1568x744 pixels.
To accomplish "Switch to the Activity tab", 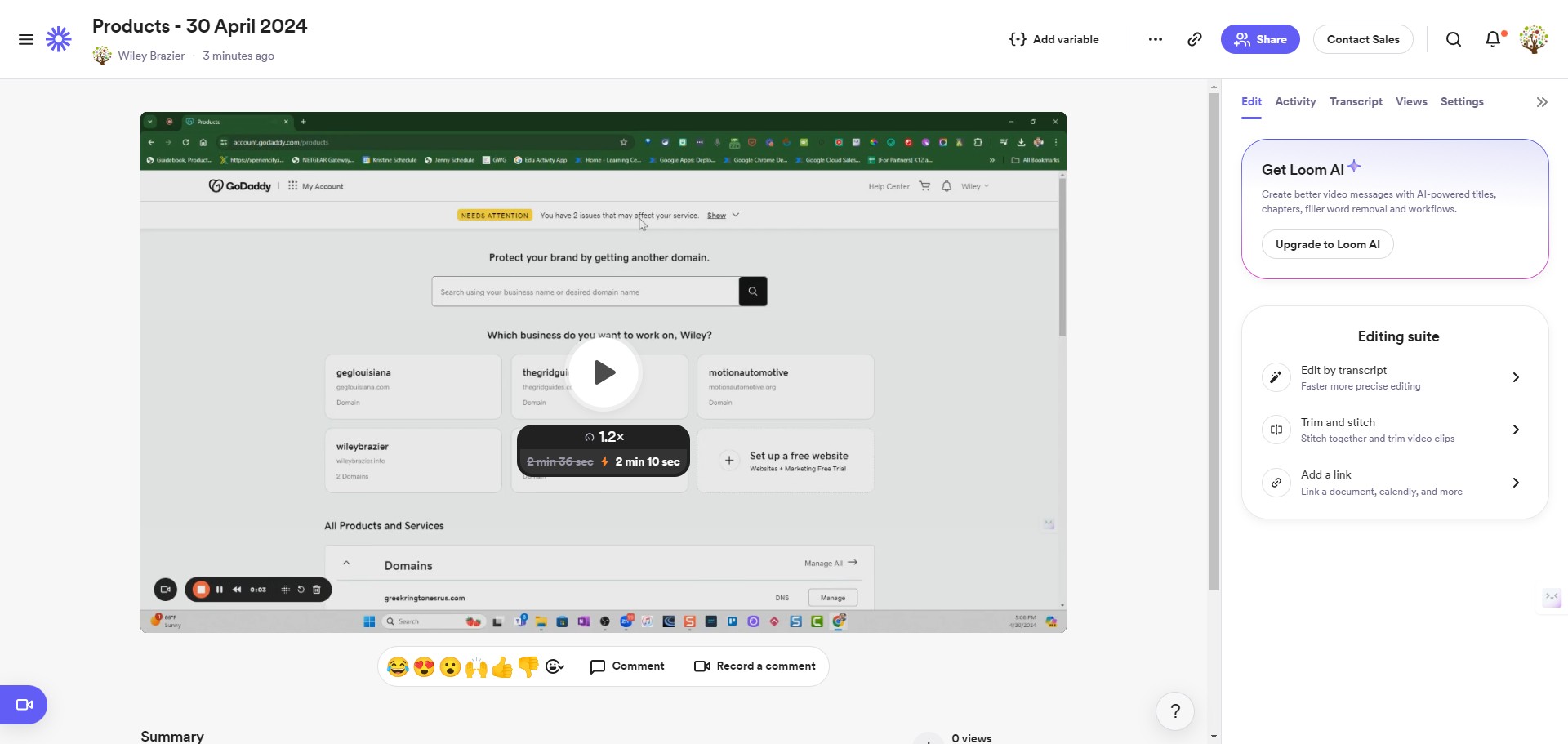I will point(1294,102).
